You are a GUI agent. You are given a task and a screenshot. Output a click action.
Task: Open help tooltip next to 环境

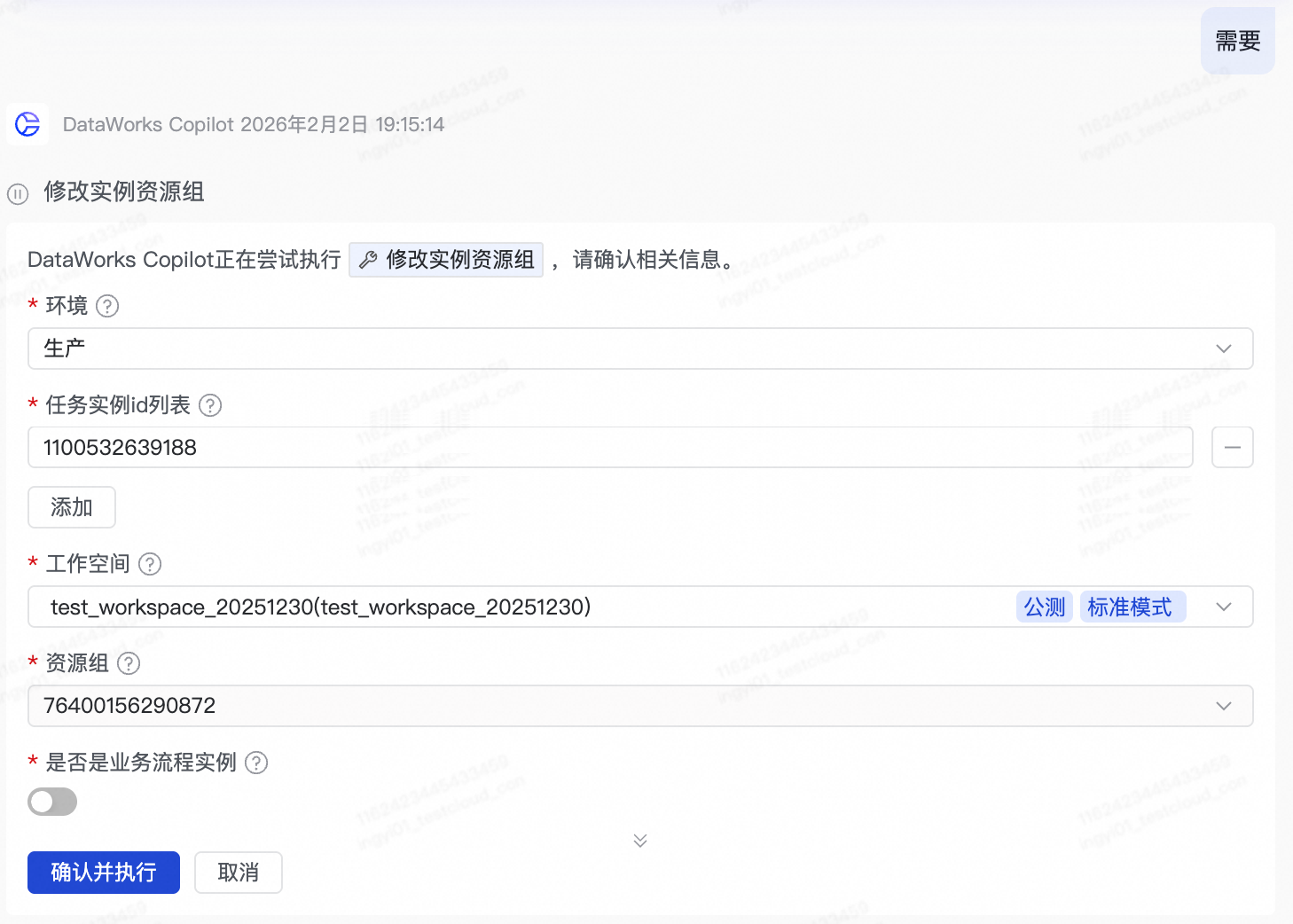coord(107,306)
